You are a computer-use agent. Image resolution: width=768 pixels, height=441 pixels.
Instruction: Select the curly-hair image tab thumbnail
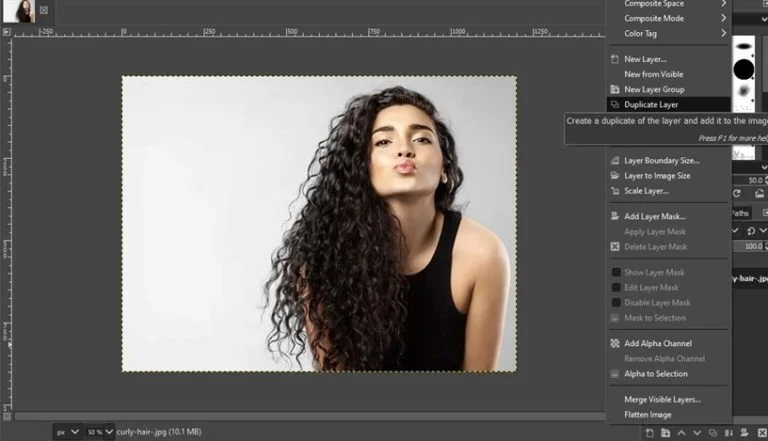(19, 11)
